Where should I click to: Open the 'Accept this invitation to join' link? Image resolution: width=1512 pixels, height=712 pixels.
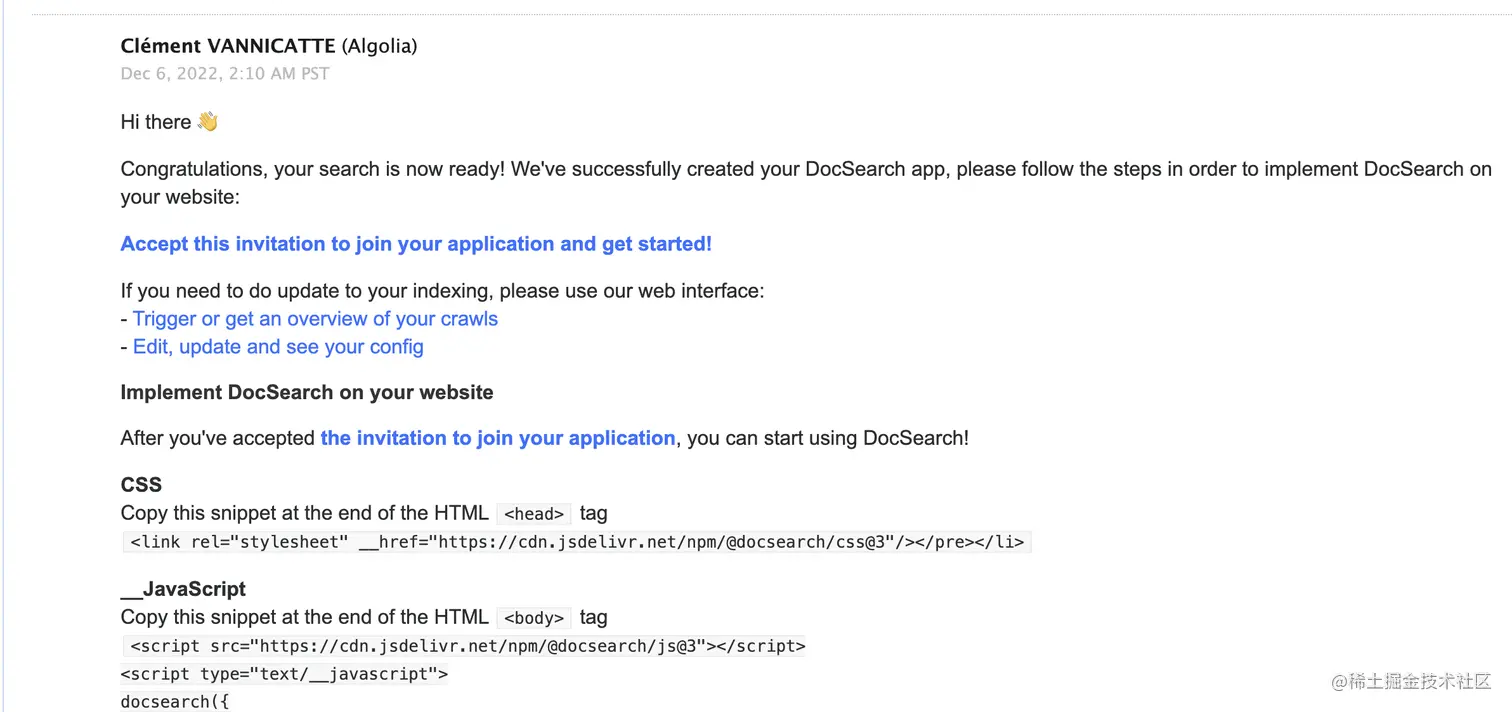pyautogui.click(x=416, y=244)
